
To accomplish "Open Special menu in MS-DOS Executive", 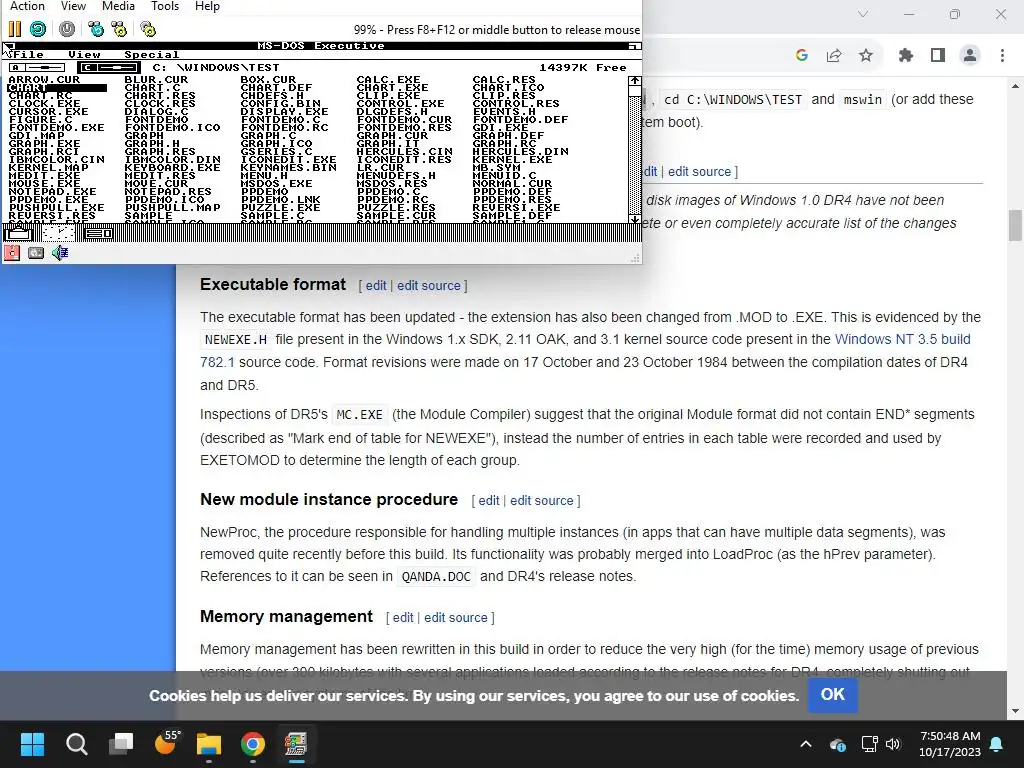I will pyautogui.click(x=152, y=55).
